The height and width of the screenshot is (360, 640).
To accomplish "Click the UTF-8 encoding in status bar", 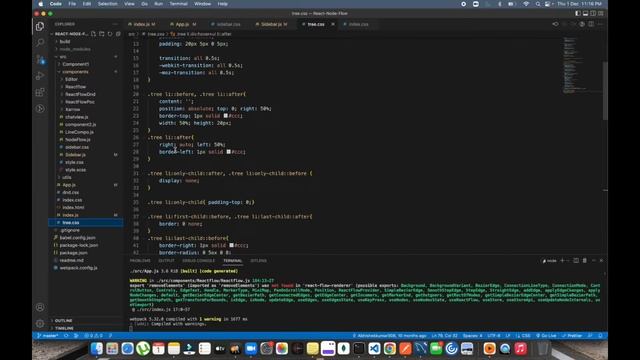I will [x=494, y=336].
